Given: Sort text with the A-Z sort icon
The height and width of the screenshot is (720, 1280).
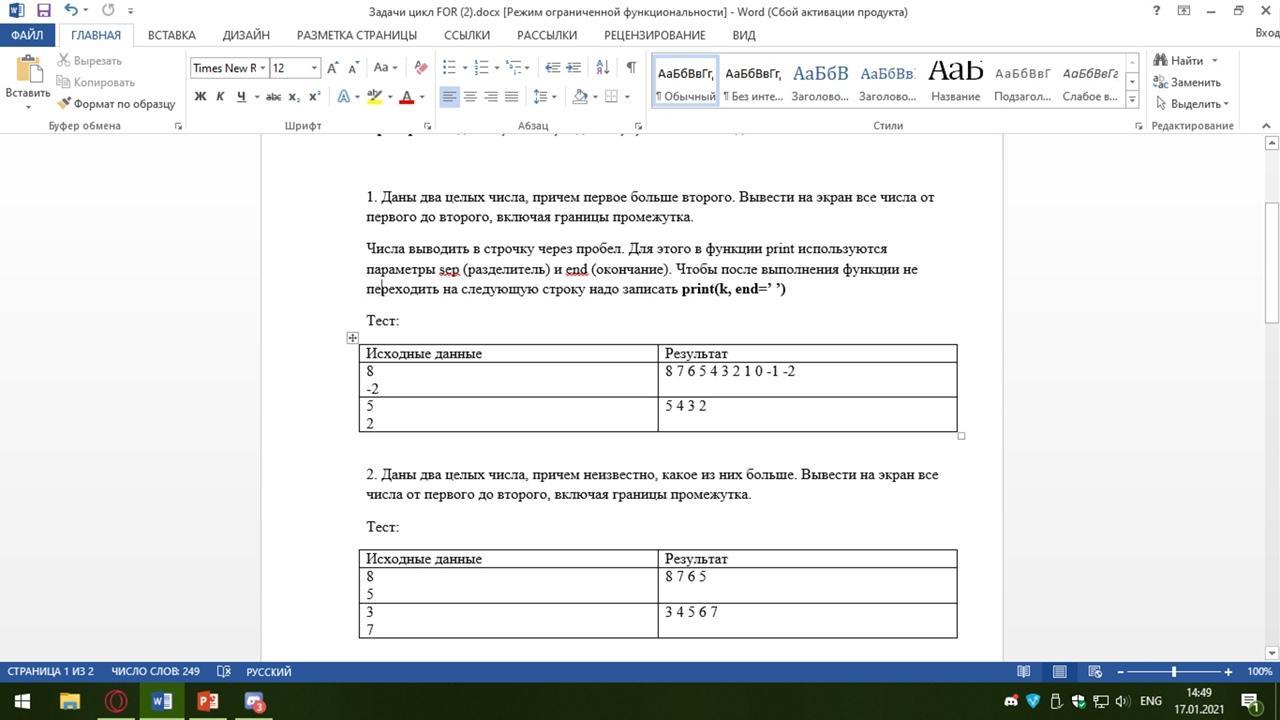Looking at the screenshot, I should coord(602,68).
